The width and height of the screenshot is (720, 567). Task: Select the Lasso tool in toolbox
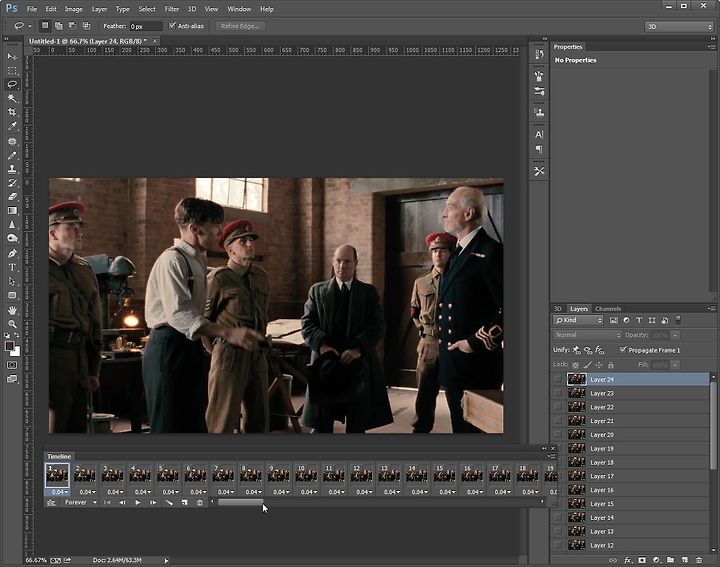pos(12,84)
